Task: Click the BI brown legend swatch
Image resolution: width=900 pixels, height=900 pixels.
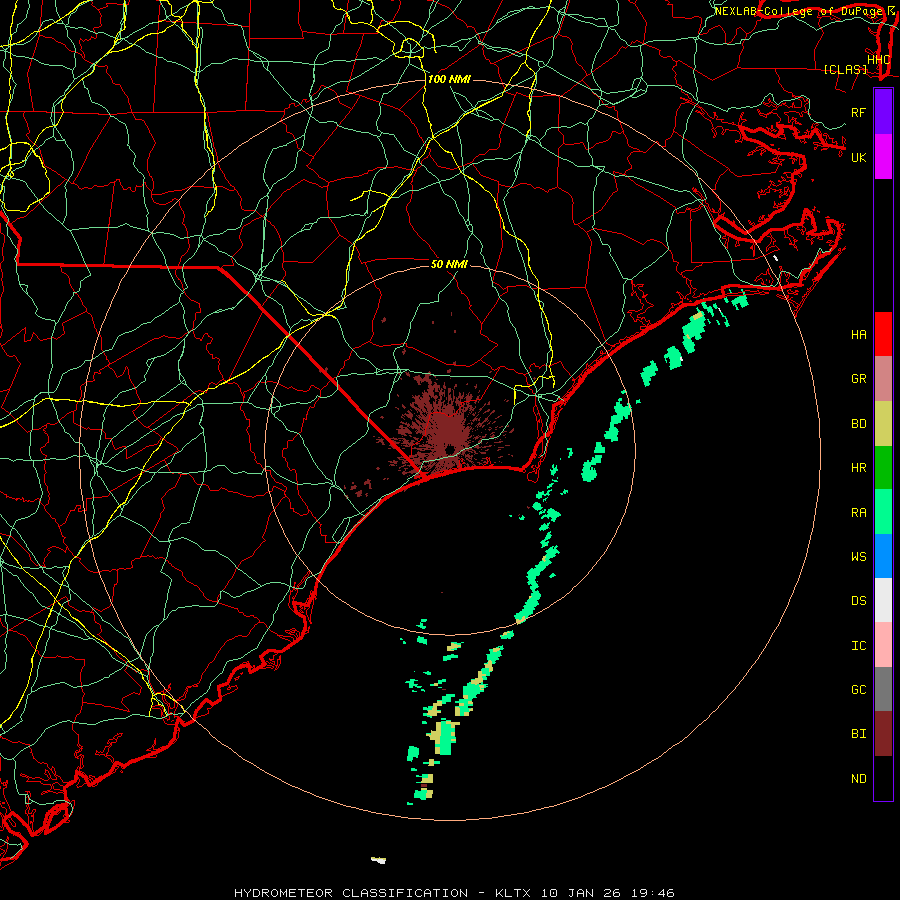Action: (883, 734)
